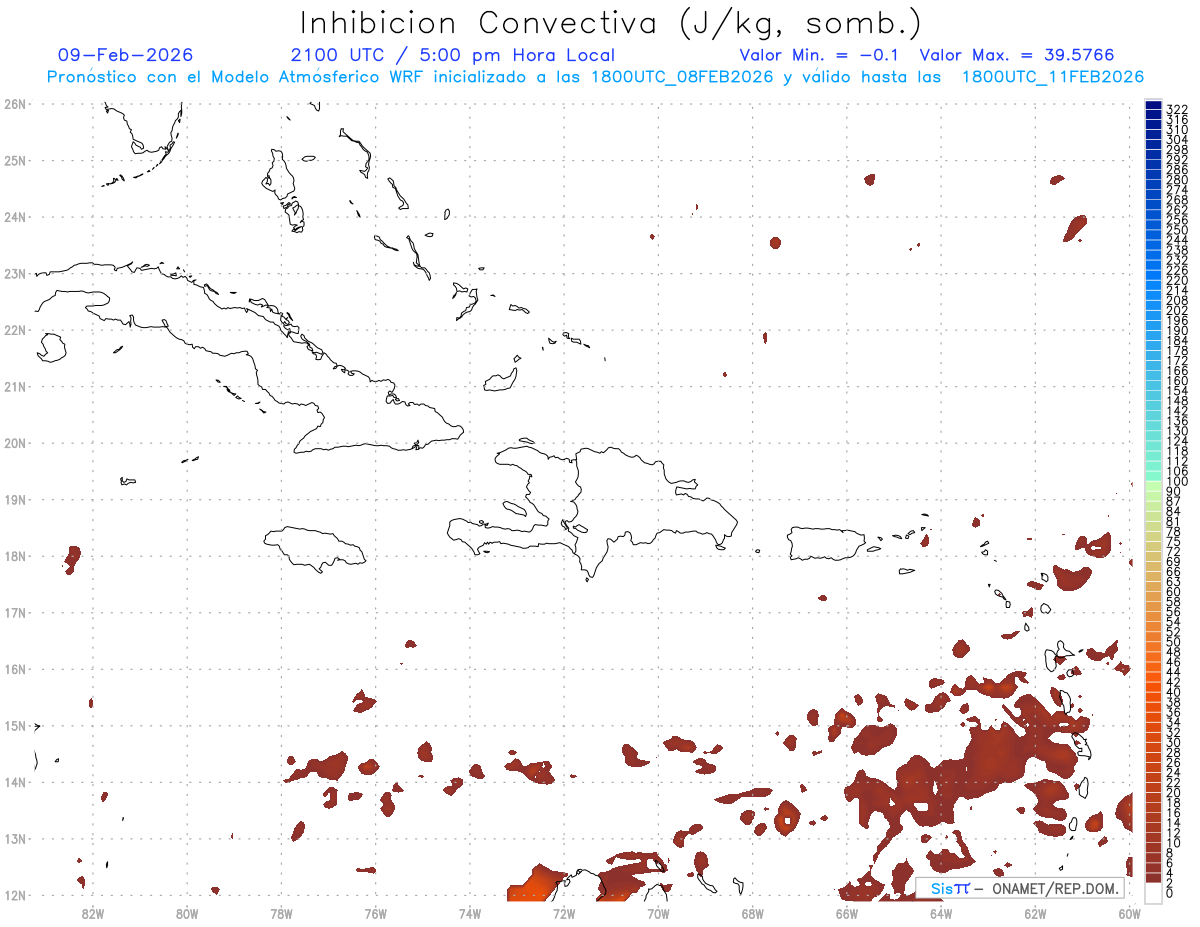Click the 20N latitude label
The width and height of the screenshot is (1200, 927).
[14, 443]
